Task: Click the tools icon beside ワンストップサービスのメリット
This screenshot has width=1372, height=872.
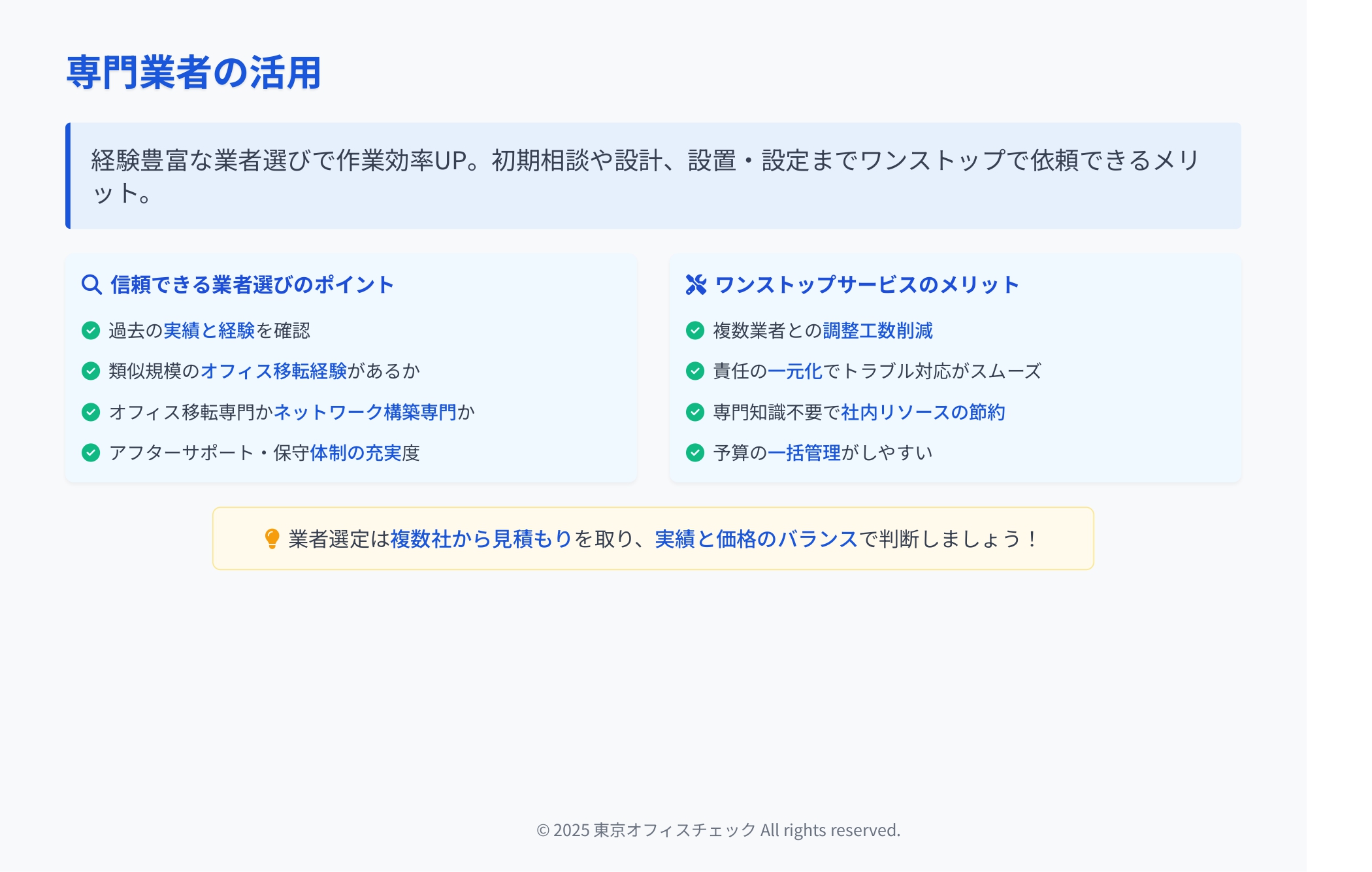Action: point(696,285)
